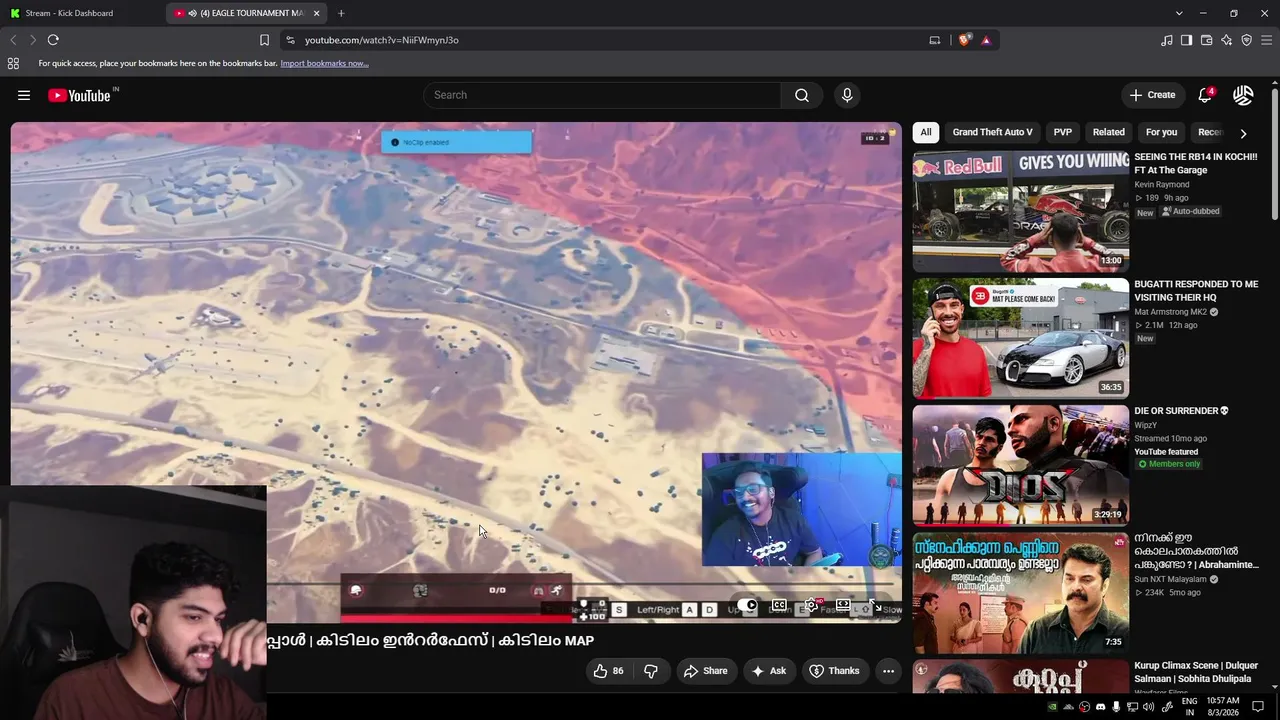
Task: Reload the page in the browser
Action: click(x=53, y=40)
